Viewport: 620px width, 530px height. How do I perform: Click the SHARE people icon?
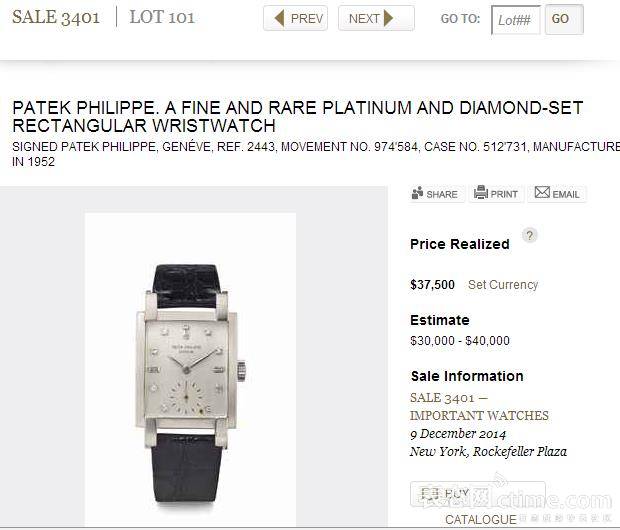pyautogui.click(x=417, y=193)
